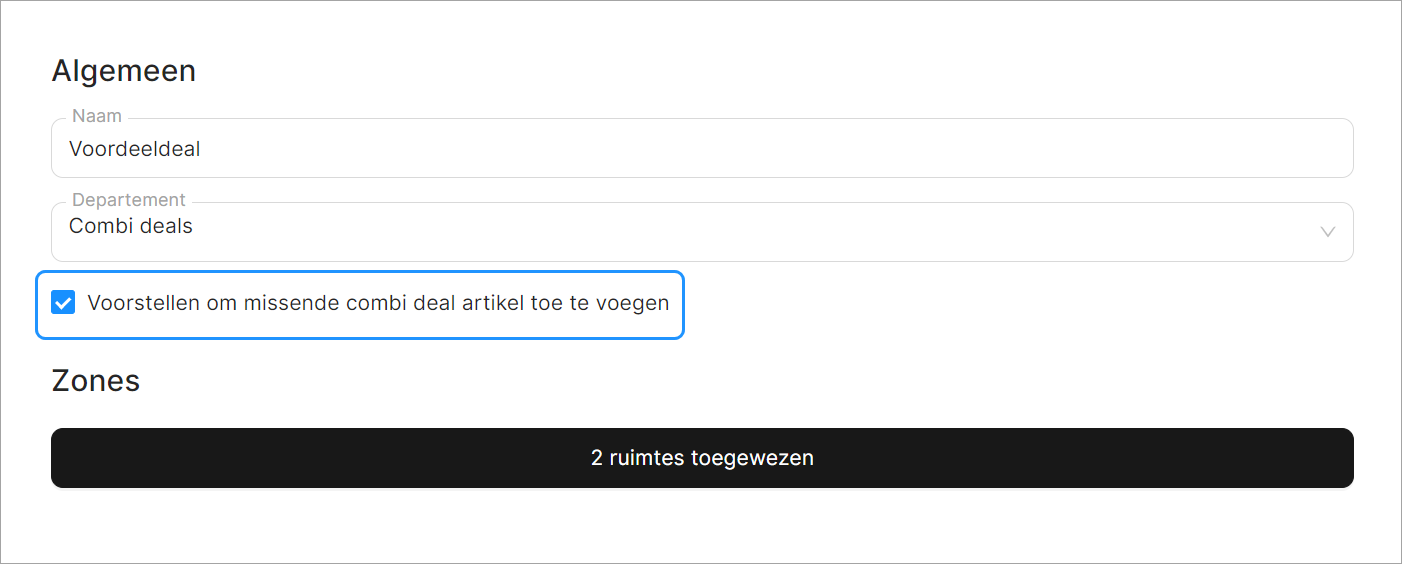Click the empty area right of Voordeeldeal in Naam

click(800, 149)
